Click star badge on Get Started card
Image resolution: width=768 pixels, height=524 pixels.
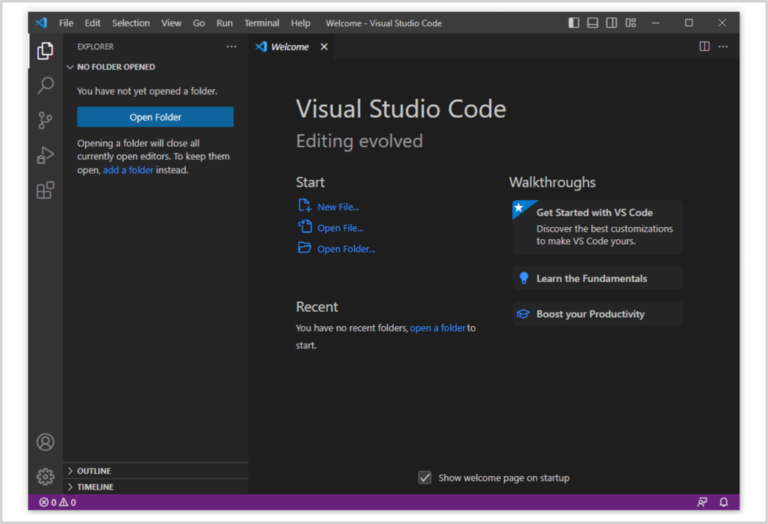(519, 208)
